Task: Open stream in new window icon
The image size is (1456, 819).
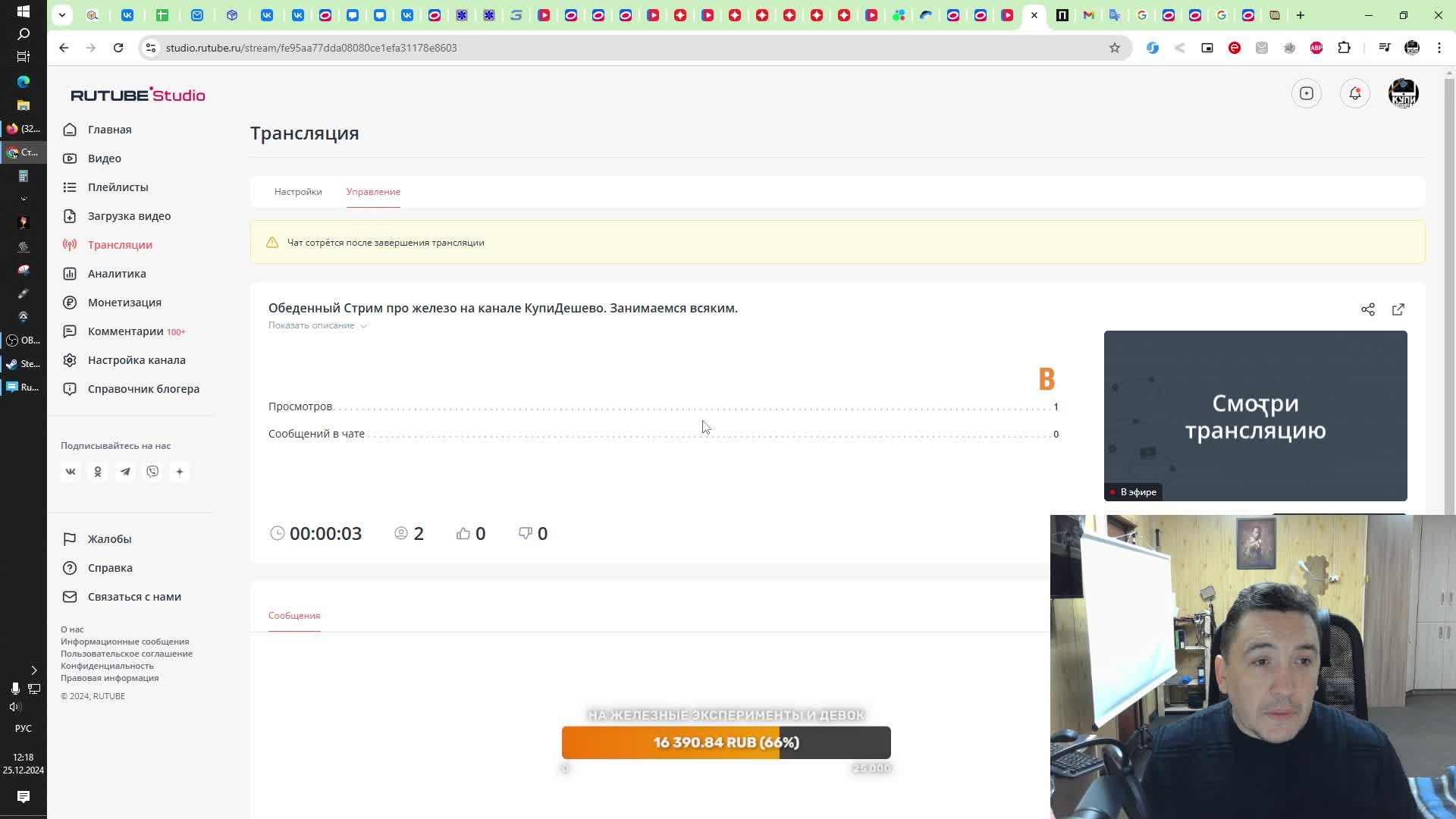Action: [1398, 309]
